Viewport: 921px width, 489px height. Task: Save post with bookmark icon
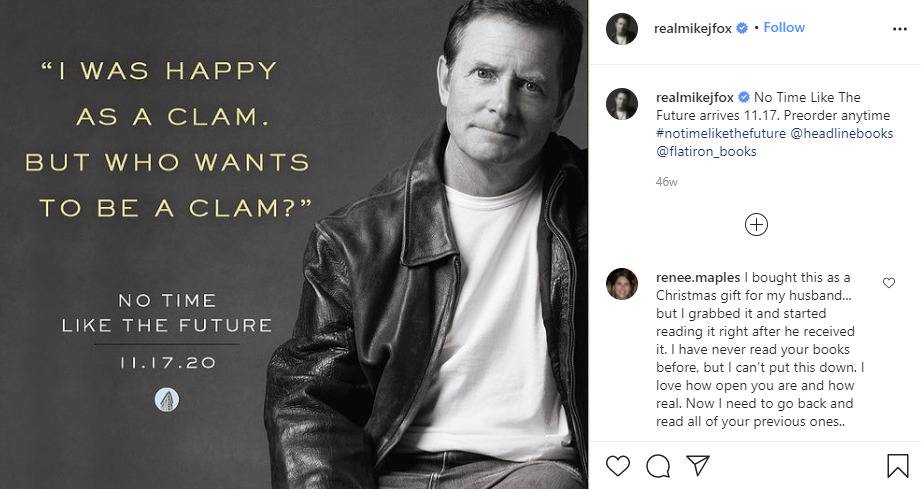(897, 466)
